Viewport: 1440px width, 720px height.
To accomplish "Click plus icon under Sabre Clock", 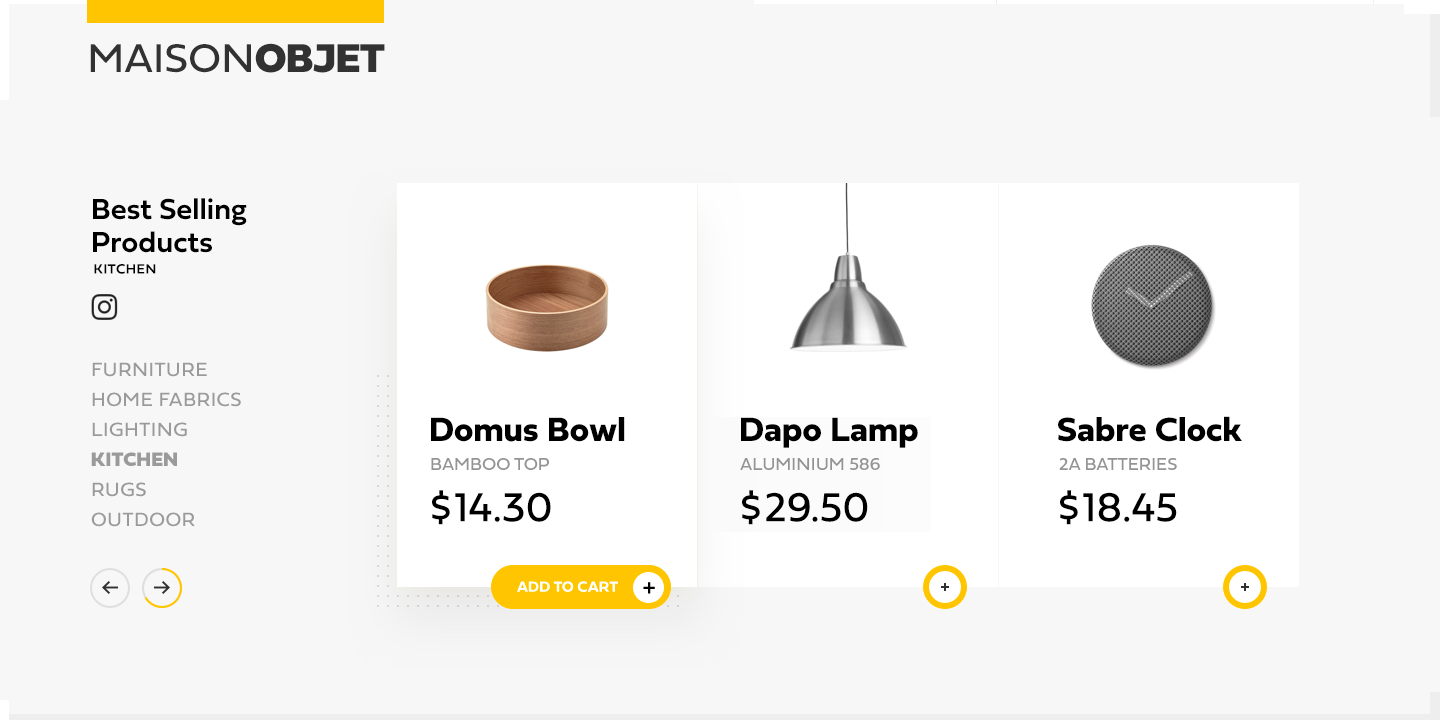I will tap(1245, 587).
